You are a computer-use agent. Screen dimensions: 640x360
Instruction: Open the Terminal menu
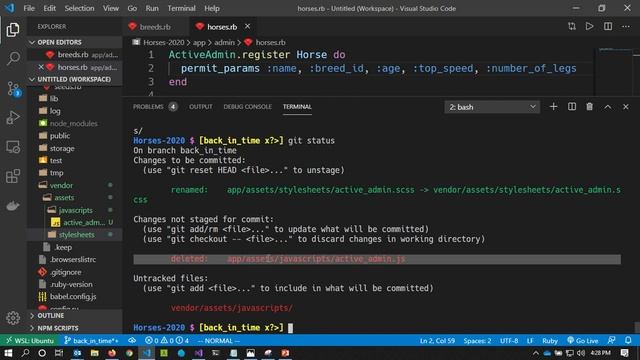181,8
